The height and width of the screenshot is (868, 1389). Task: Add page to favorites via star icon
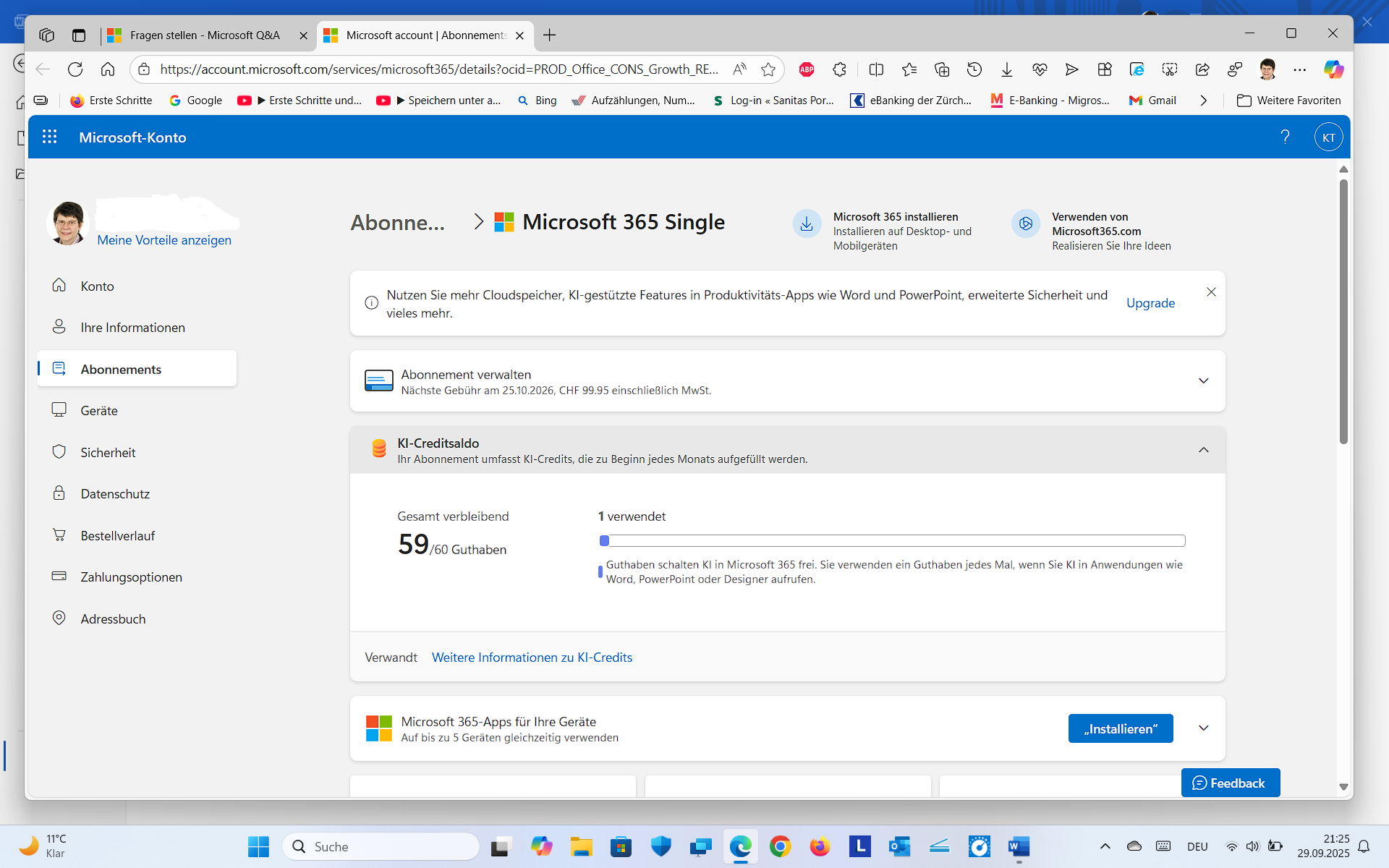tap(768, 69)
